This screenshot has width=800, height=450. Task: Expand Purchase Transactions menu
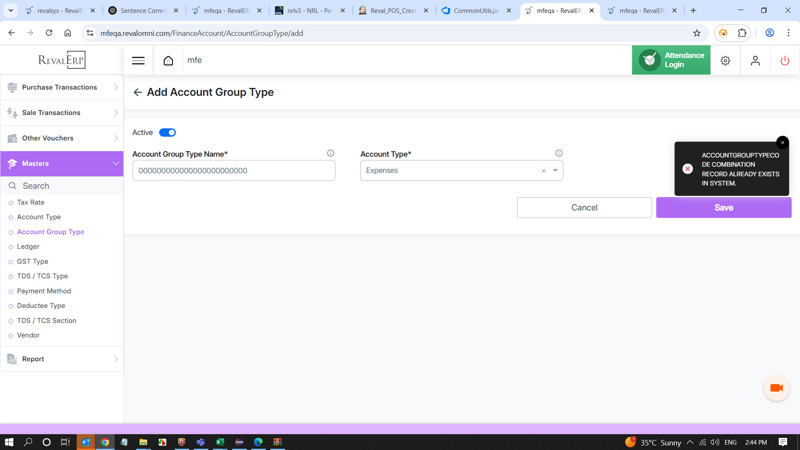click(61, 87)
